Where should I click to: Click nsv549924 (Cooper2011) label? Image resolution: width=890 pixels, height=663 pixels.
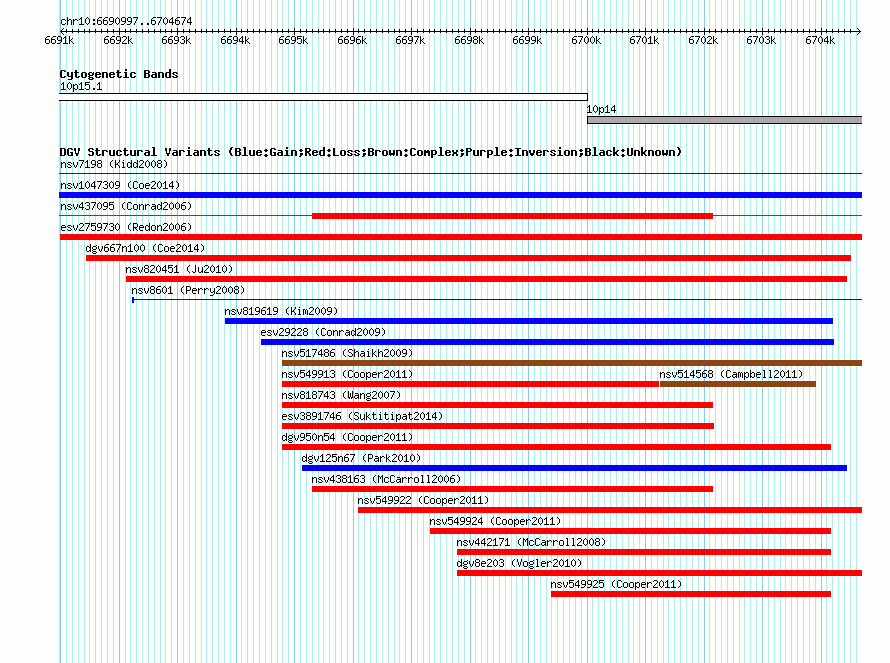495,522
